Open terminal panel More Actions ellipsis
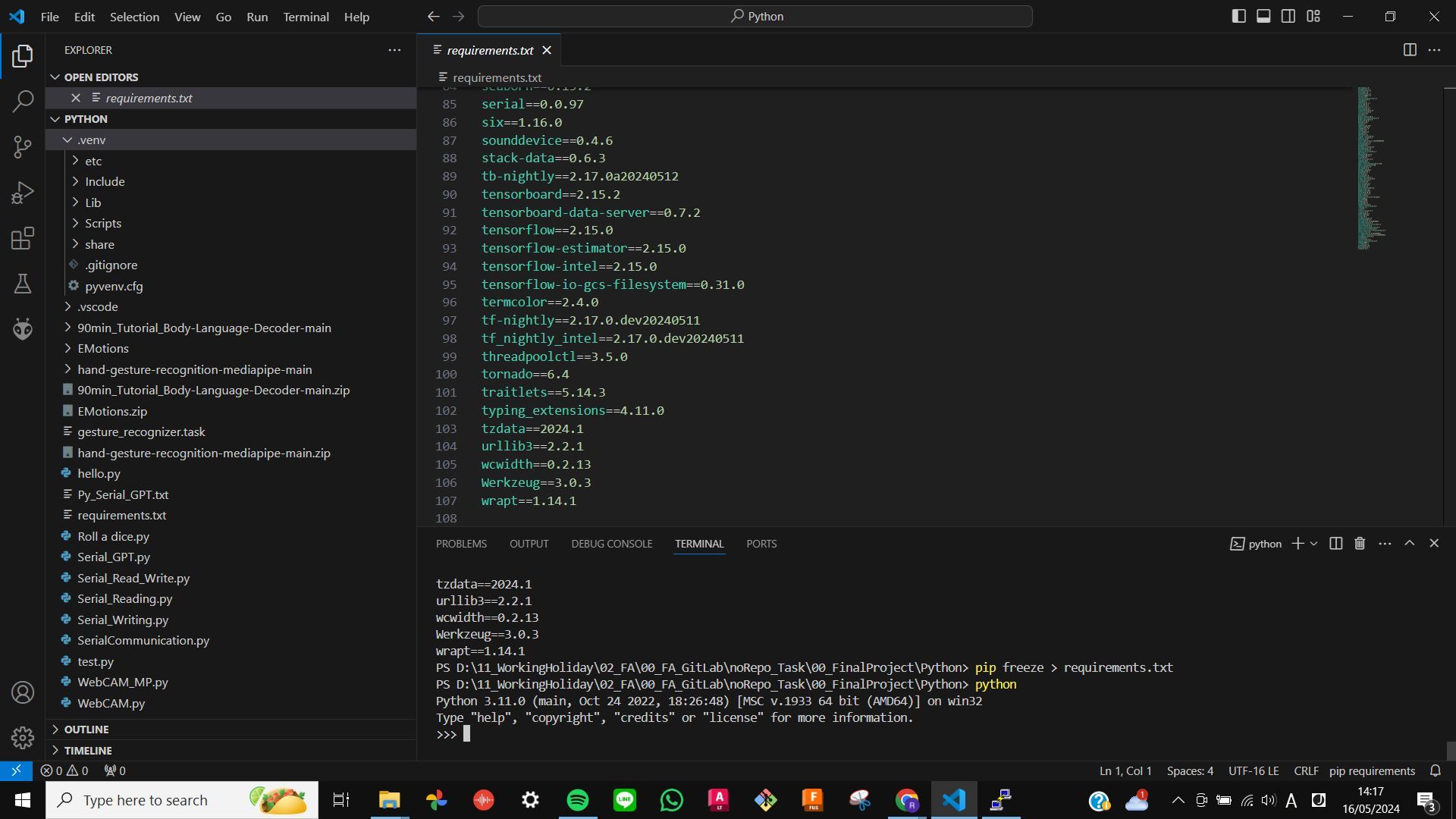1456x819 pixels. pos(1385,544)
